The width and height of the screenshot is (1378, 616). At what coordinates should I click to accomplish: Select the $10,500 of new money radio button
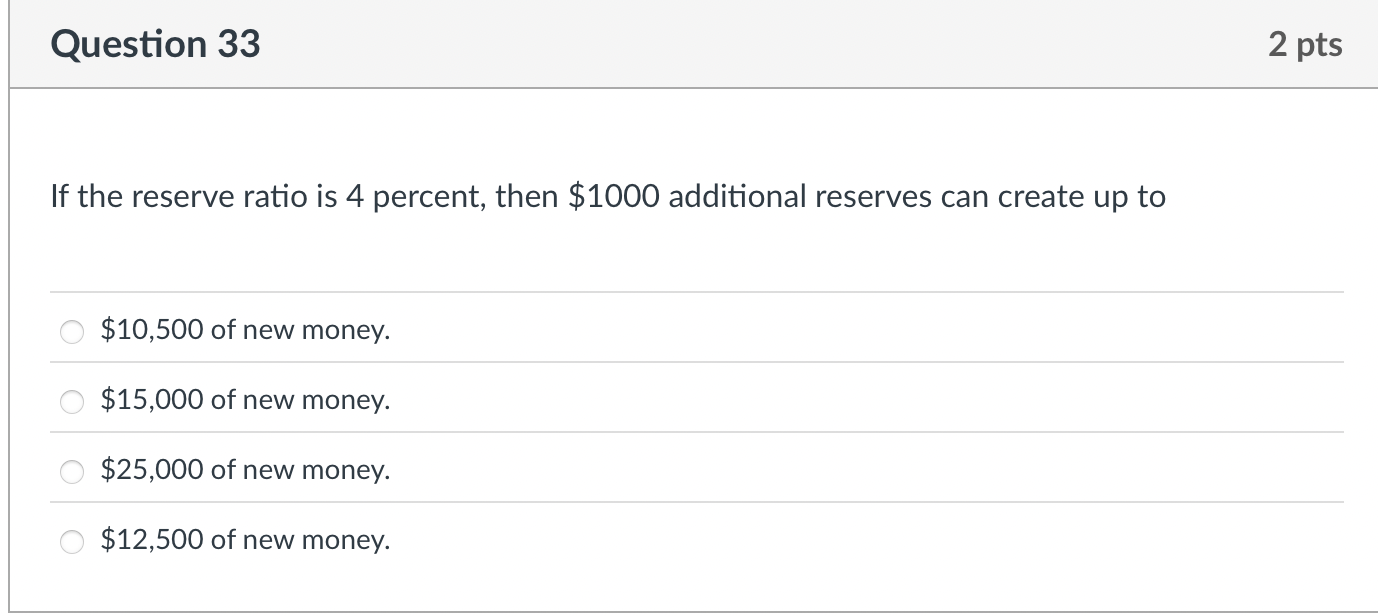coord(71,331)
